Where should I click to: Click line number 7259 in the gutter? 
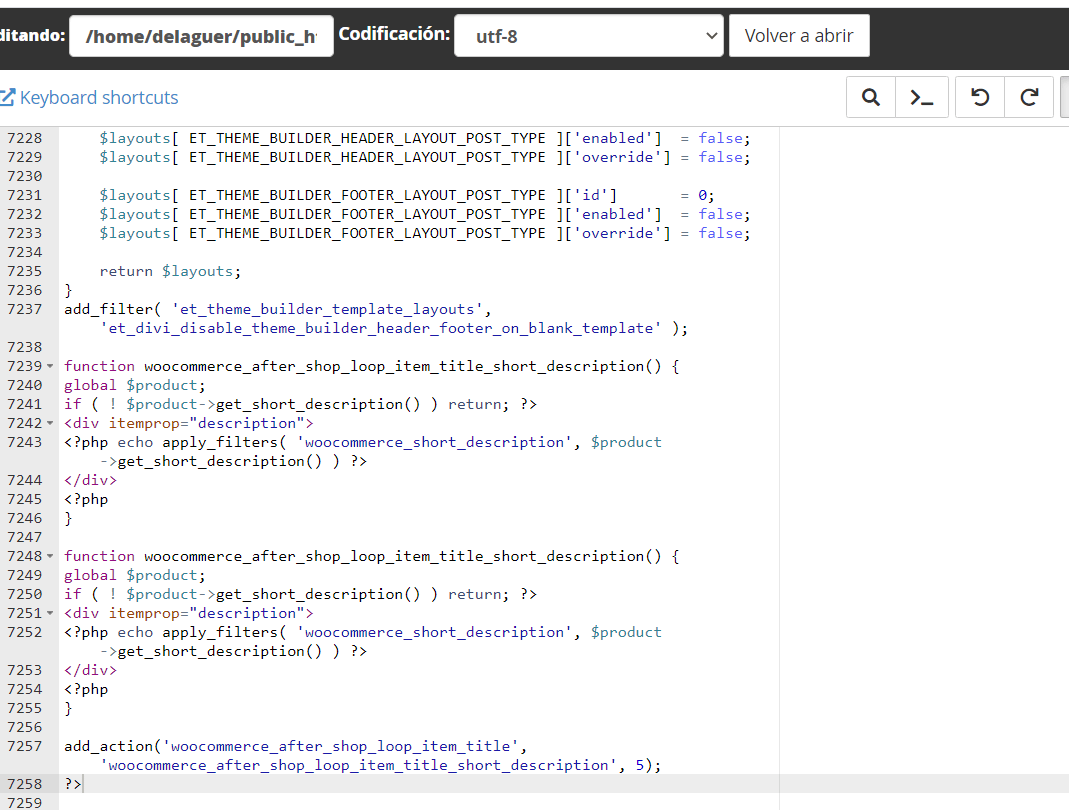tap(25, 802)
